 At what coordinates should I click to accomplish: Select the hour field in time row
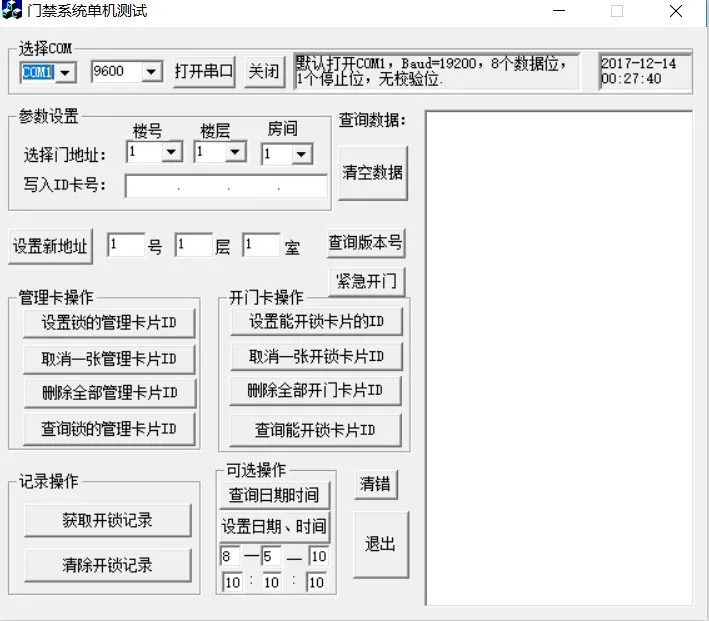click(x=232, y=582)
